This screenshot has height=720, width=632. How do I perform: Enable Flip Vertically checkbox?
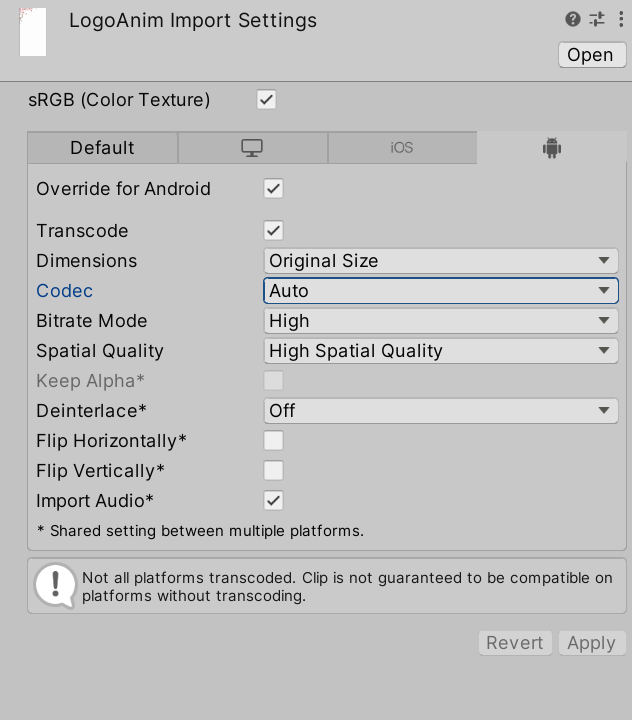coord(273,471)
